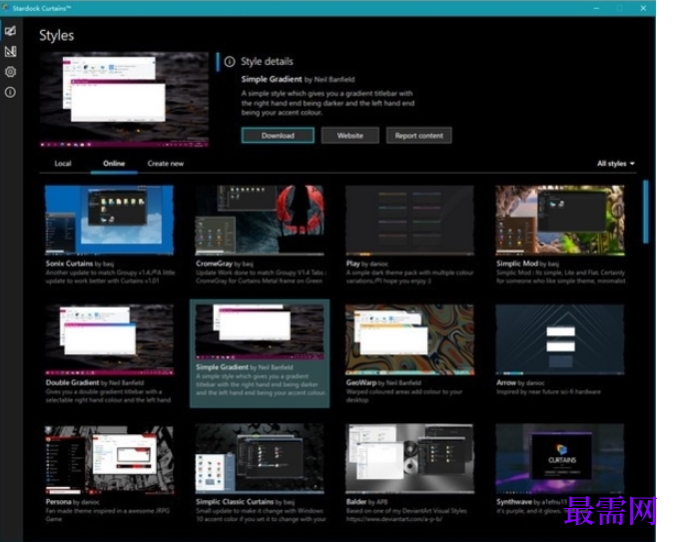The height and width of the screenshot is (542, 676).
Task: Select the Persona style thumbnail
Action: coord(109,459)
